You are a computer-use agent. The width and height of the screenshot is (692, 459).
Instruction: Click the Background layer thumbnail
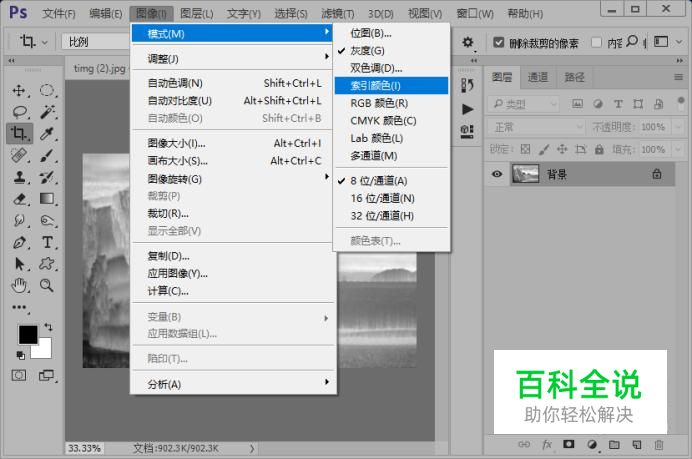pyautogui.click(x=525, y=174)
